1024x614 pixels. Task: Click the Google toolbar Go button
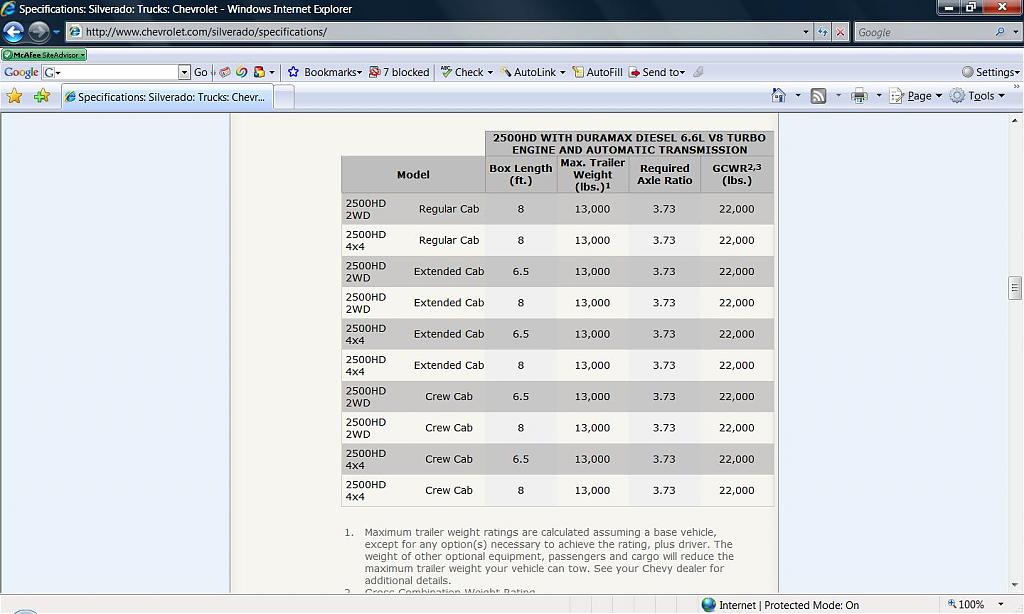click(201, 72)
